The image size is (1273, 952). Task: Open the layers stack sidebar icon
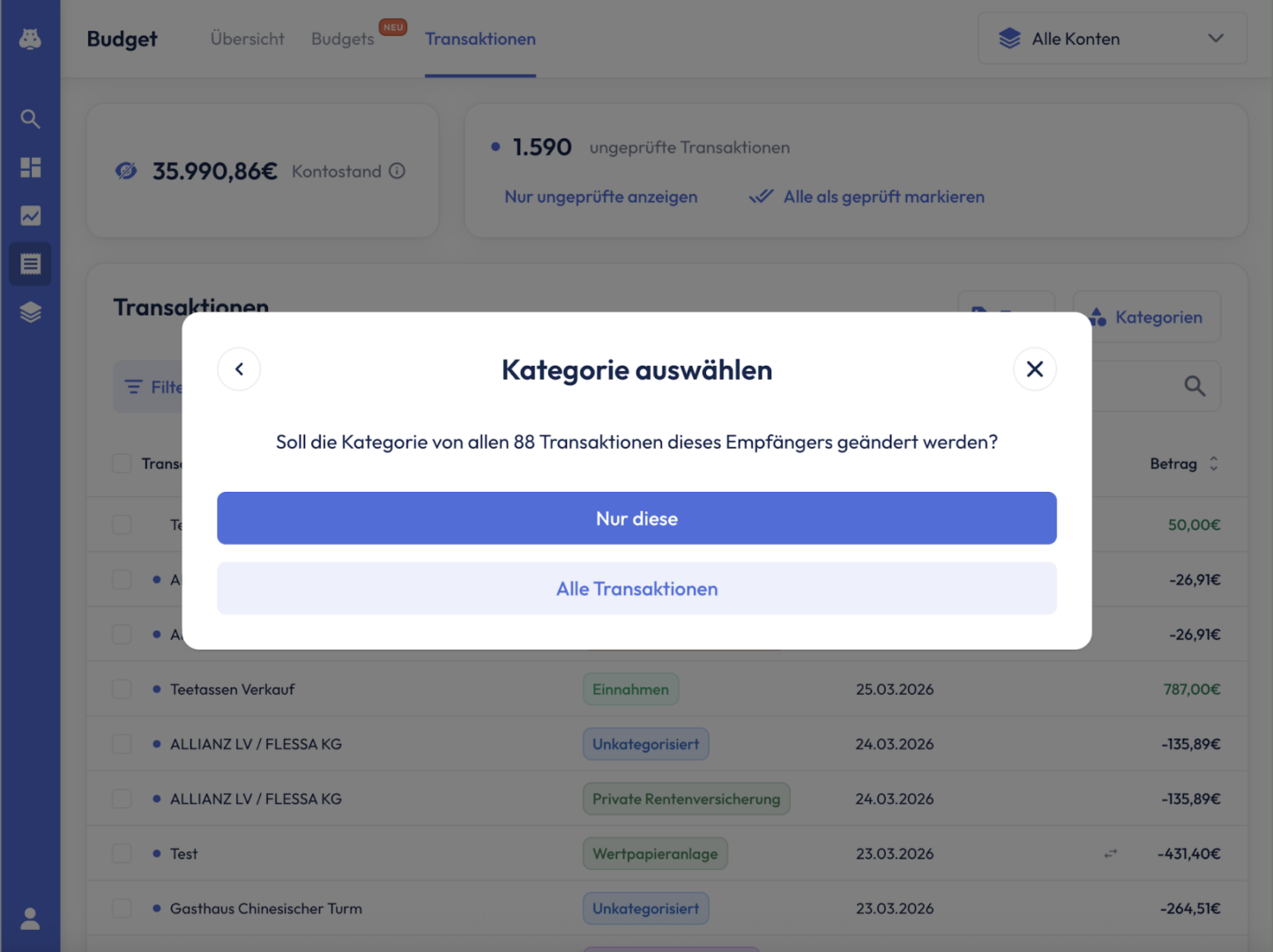(30, 313)
